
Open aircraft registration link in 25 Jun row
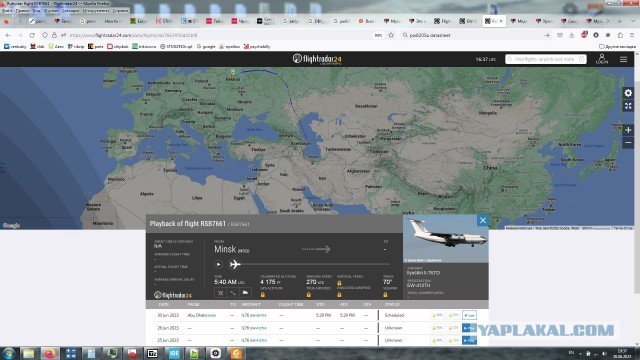point(258,340)
